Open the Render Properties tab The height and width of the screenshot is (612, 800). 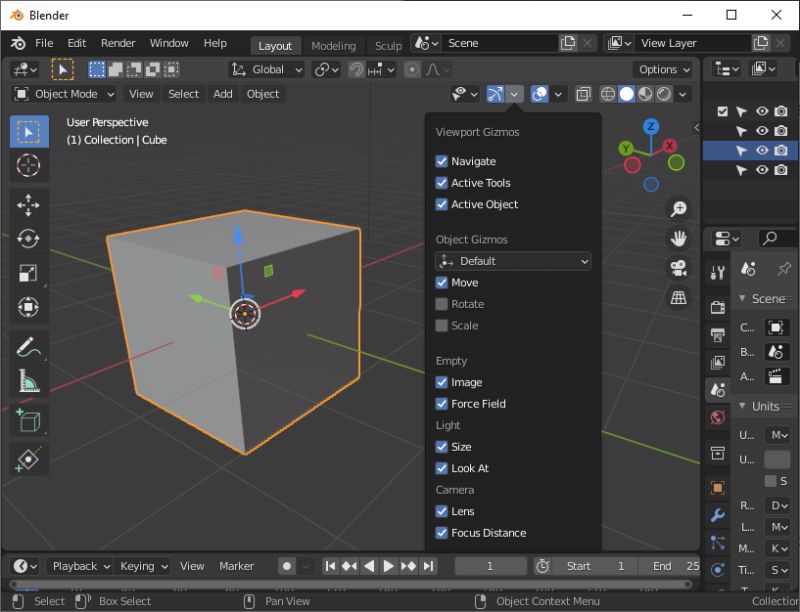pyautogui.click(x=717, y=306)
